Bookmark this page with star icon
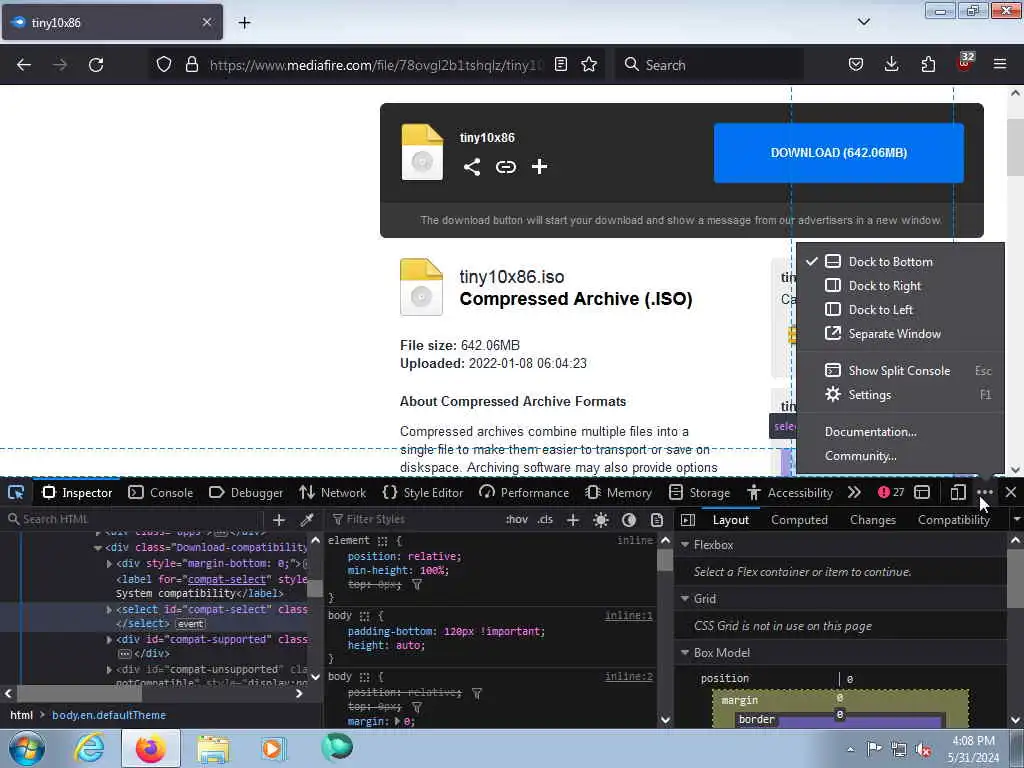This screenshot has height=768, width=1024. tap(589, 64)
